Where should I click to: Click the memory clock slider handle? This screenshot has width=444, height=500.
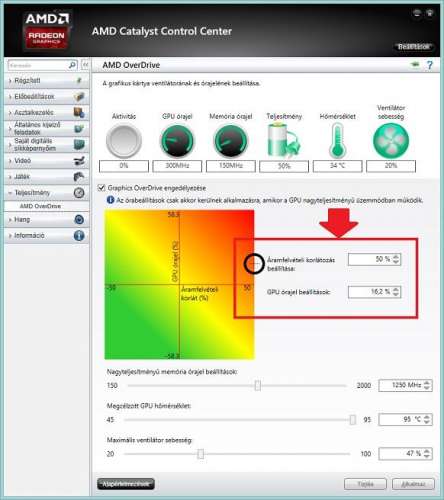[258, 385]
